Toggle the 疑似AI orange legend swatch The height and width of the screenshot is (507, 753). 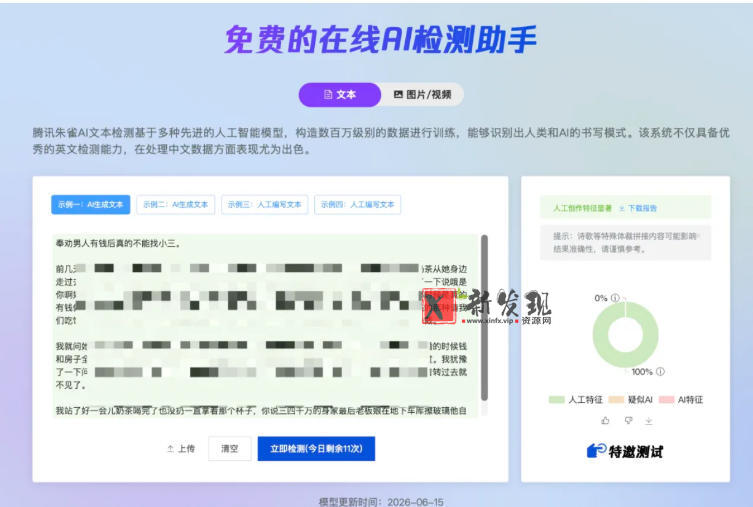[x=616, y=399]
